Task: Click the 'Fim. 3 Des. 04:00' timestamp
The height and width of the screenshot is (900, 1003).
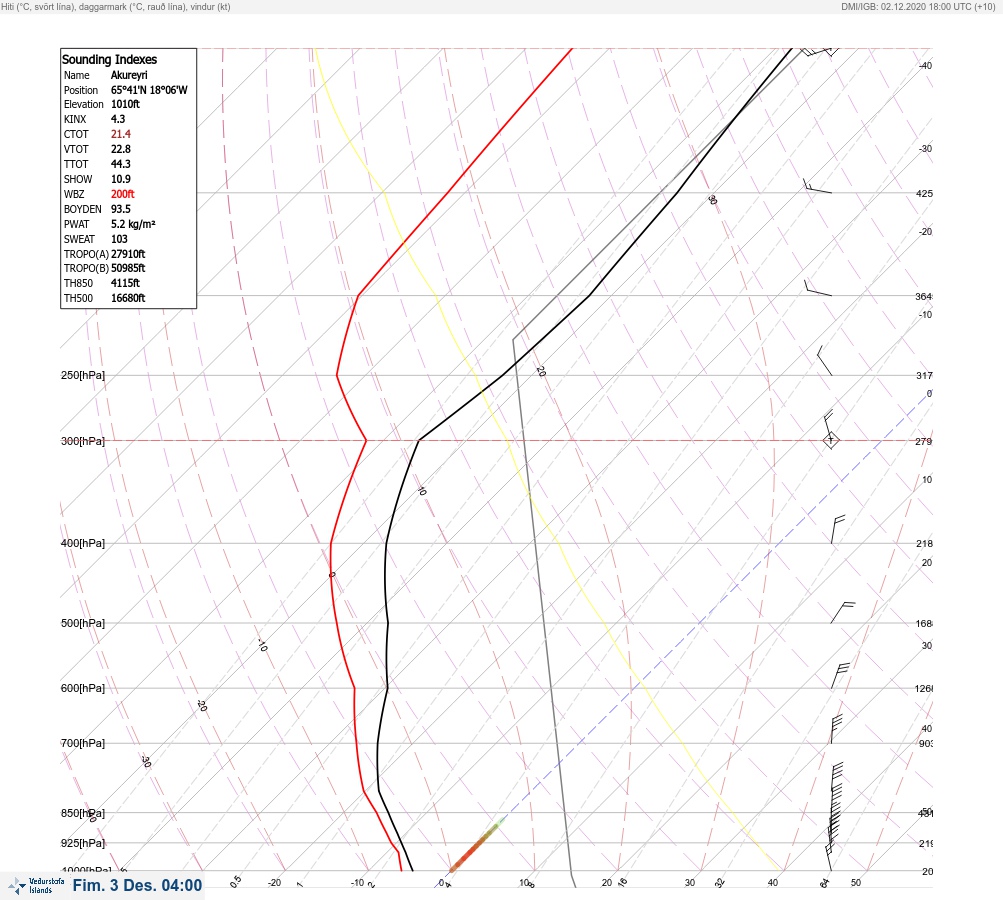Action: (x=138, y=885)
